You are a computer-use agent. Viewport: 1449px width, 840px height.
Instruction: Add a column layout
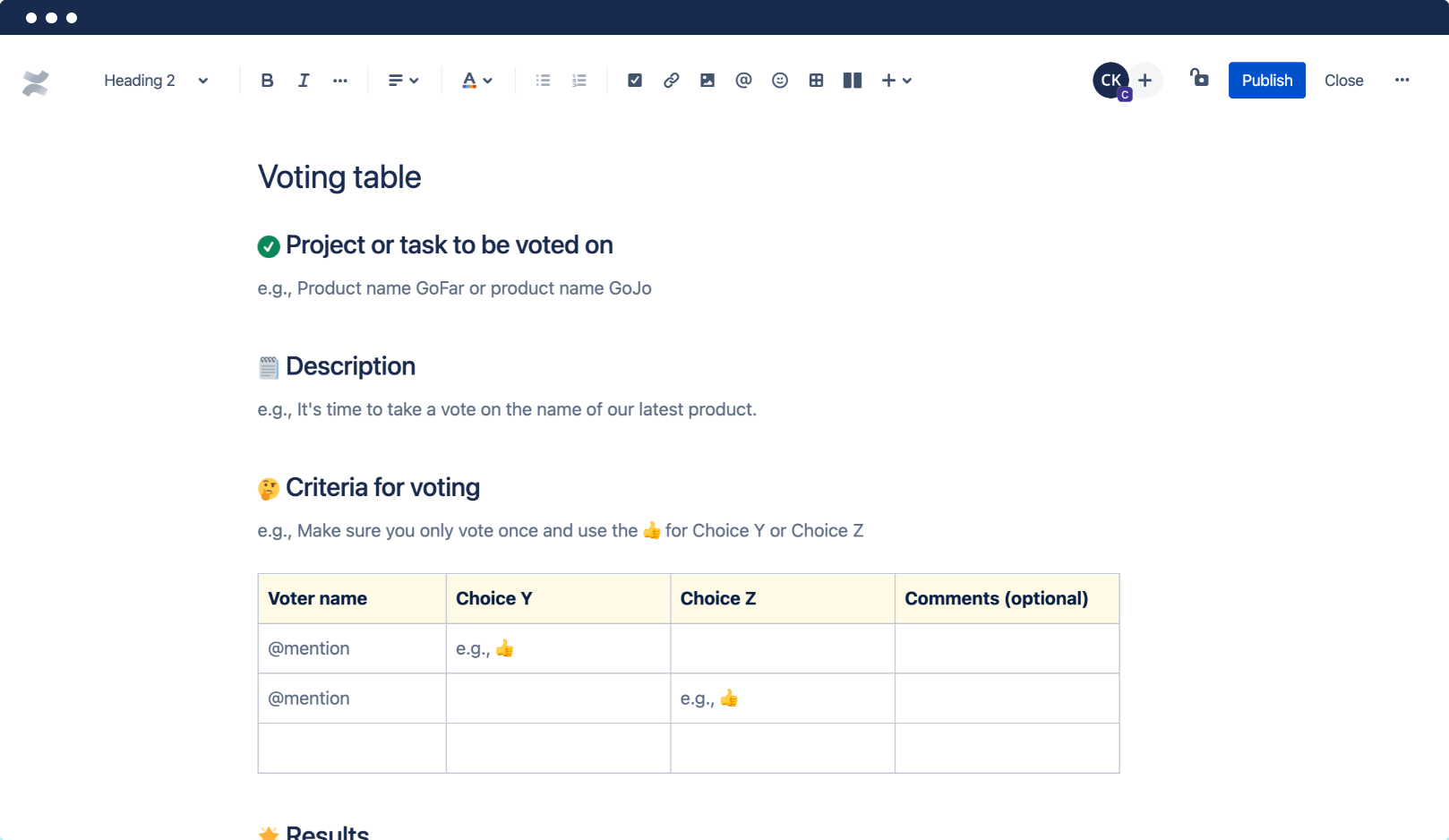[852, 80]
